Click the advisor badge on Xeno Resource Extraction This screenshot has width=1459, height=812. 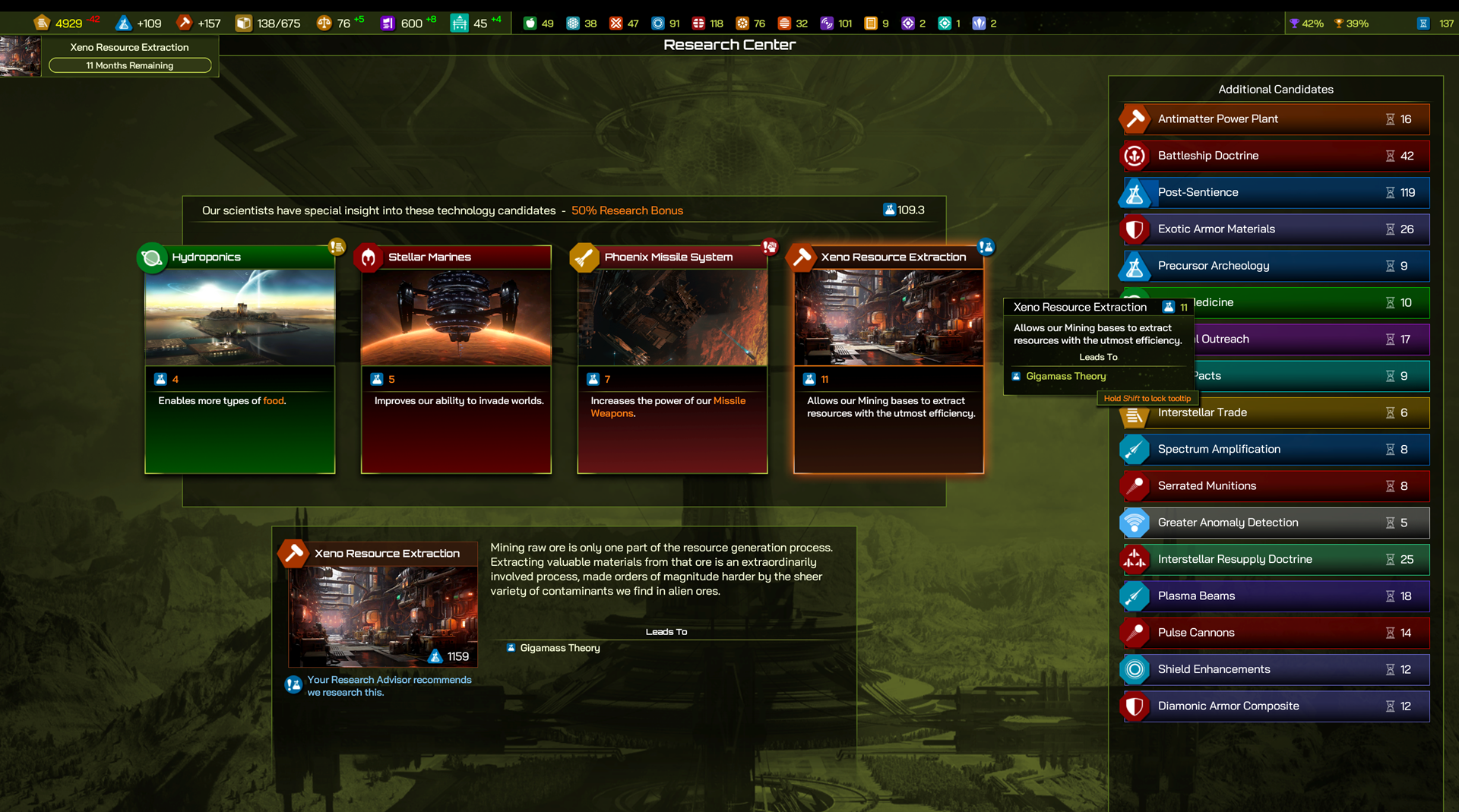[986, 247]
